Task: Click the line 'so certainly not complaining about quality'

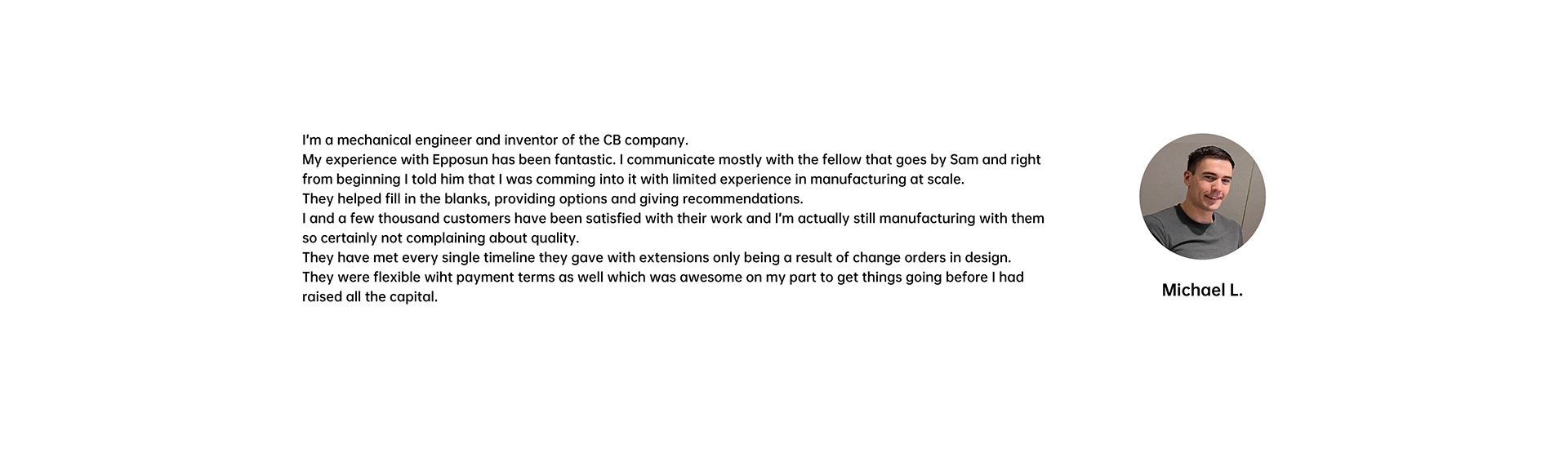Action: click(440, 238)
